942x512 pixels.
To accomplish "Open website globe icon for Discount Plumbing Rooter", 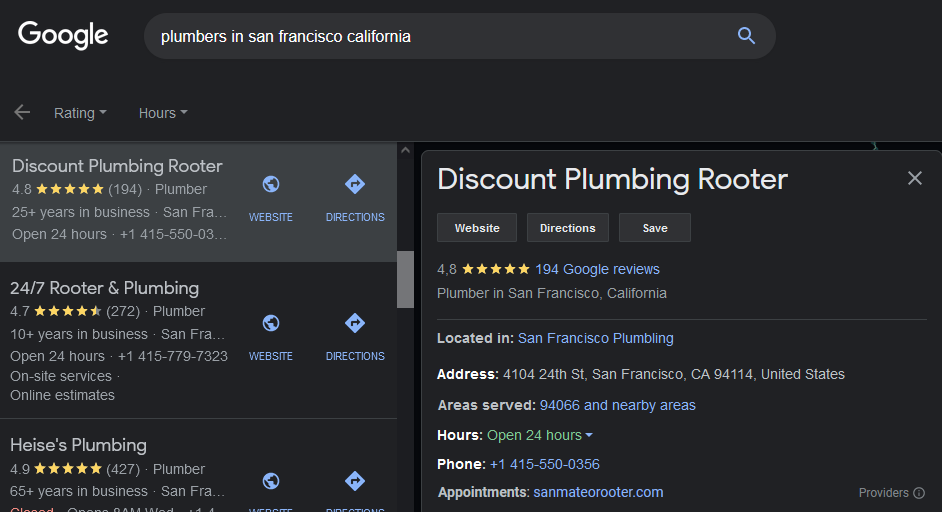I will (x=271, y=184).
